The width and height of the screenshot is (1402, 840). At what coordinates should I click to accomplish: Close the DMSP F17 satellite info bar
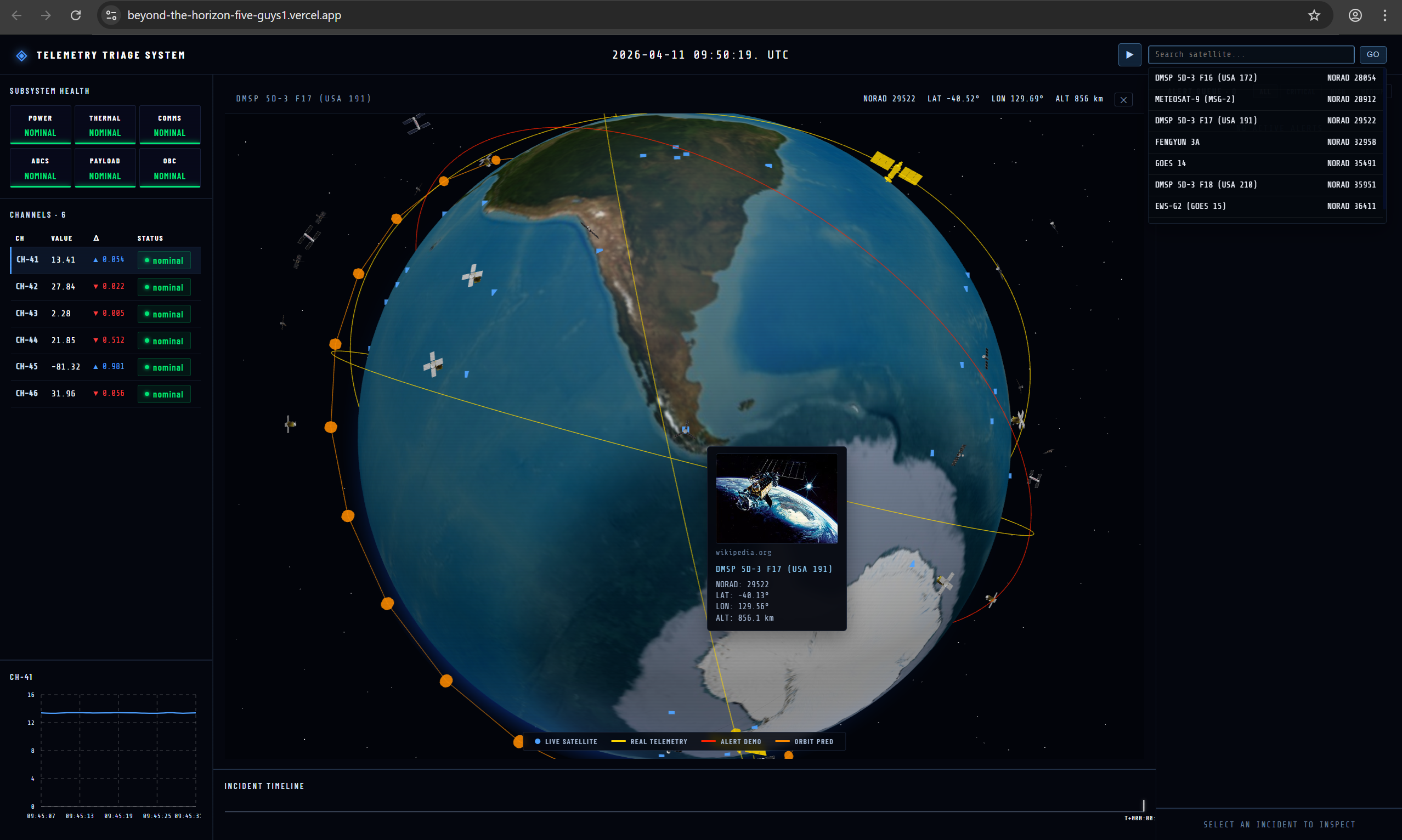[1123, 100]
